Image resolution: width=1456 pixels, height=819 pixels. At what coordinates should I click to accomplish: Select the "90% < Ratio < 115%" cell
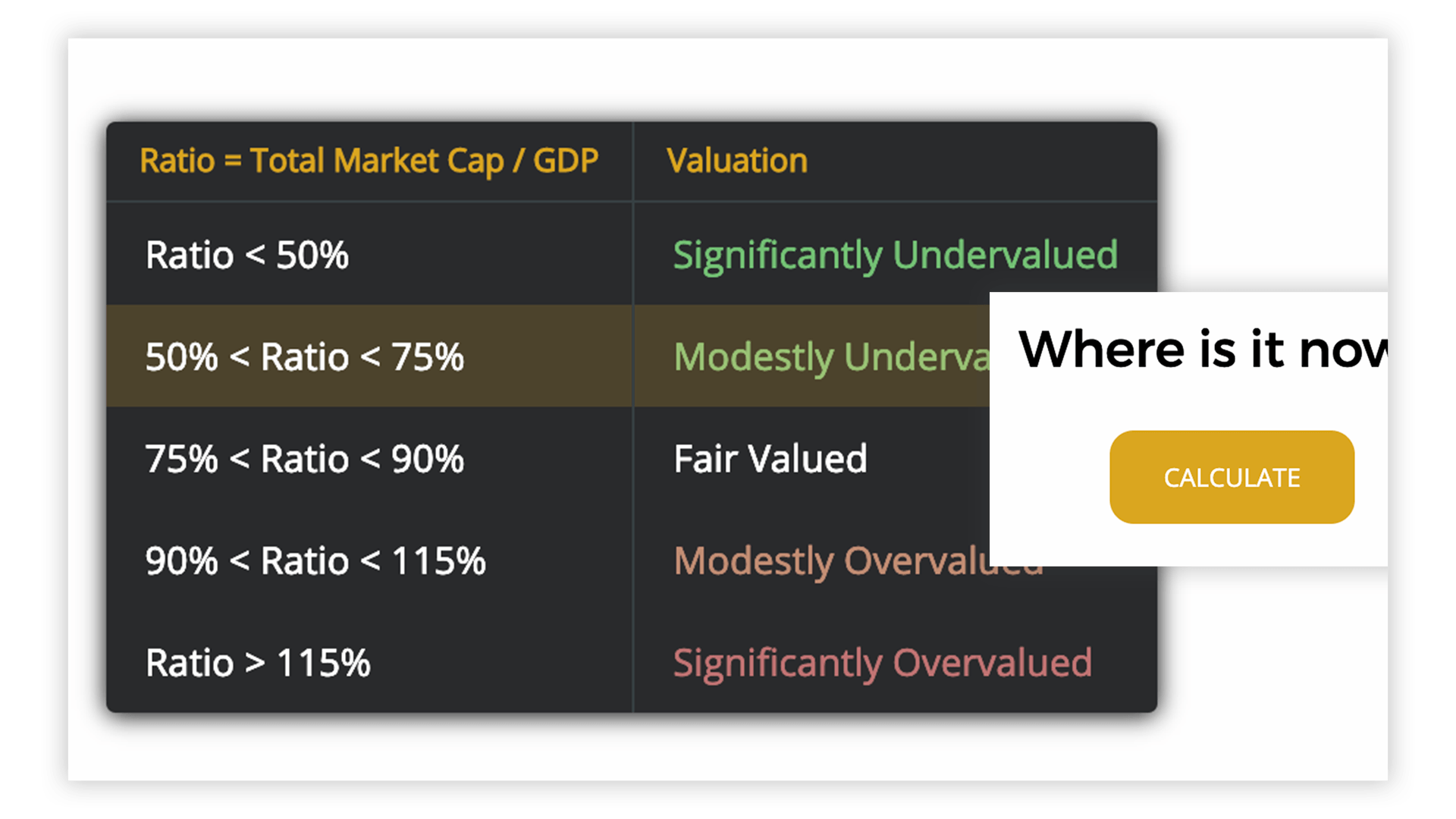[x=315, y=561]
